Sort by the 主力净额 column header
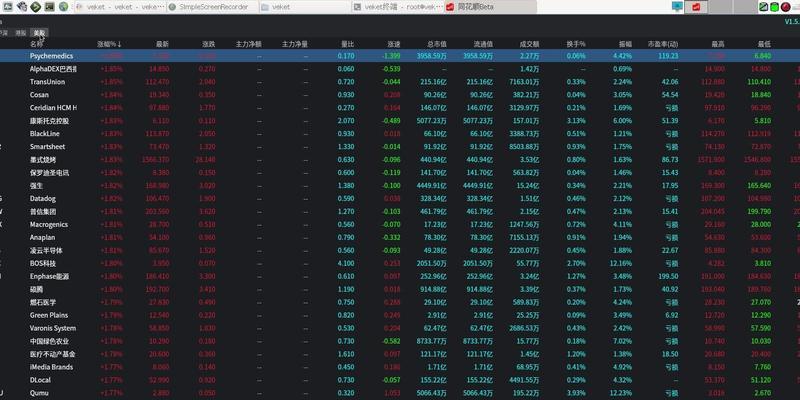Image resolution: width=800 pixels, height=400 pixels. tap(248, 44)
